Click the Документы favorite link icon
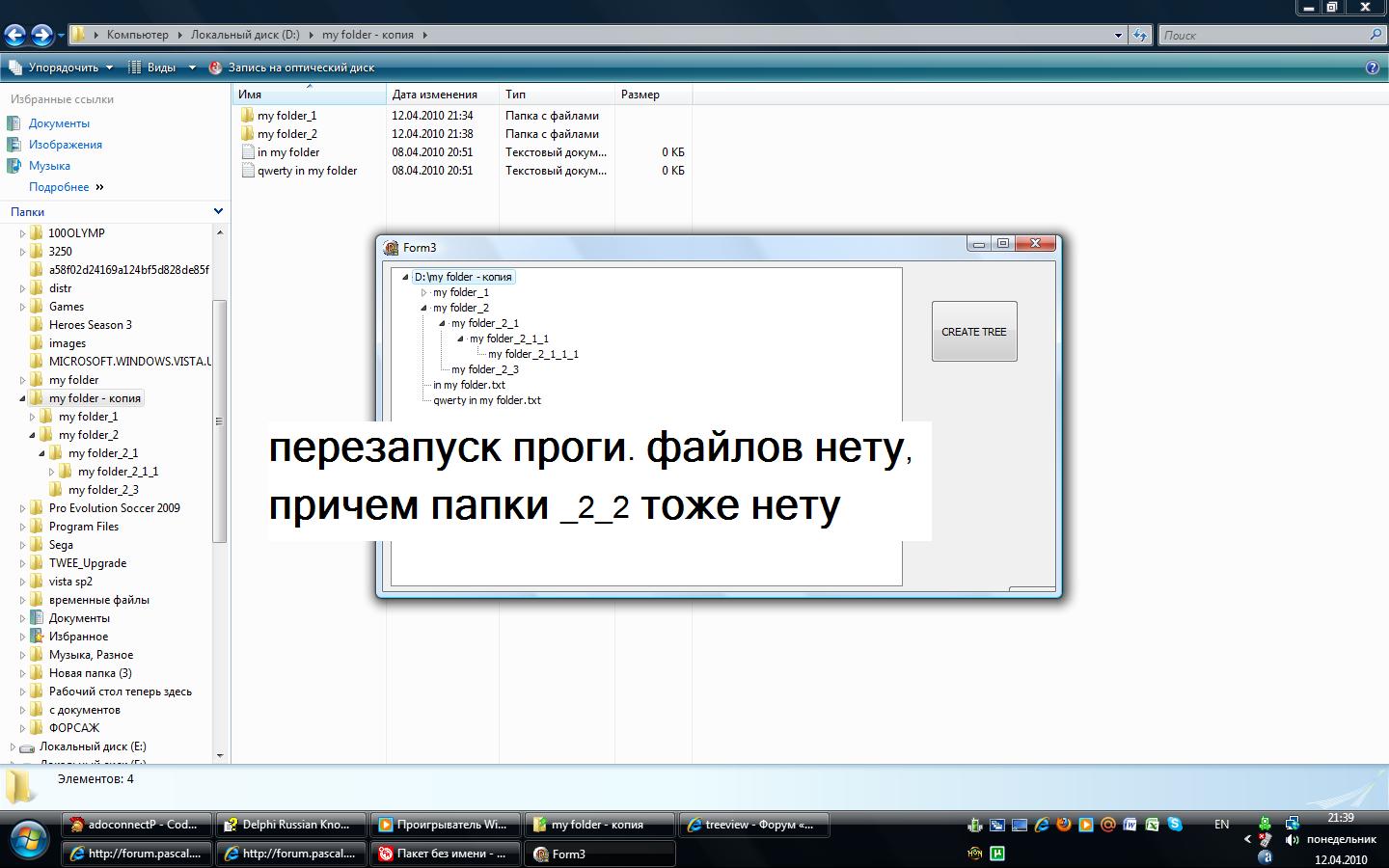1389x868 pixels. [14, 123]
